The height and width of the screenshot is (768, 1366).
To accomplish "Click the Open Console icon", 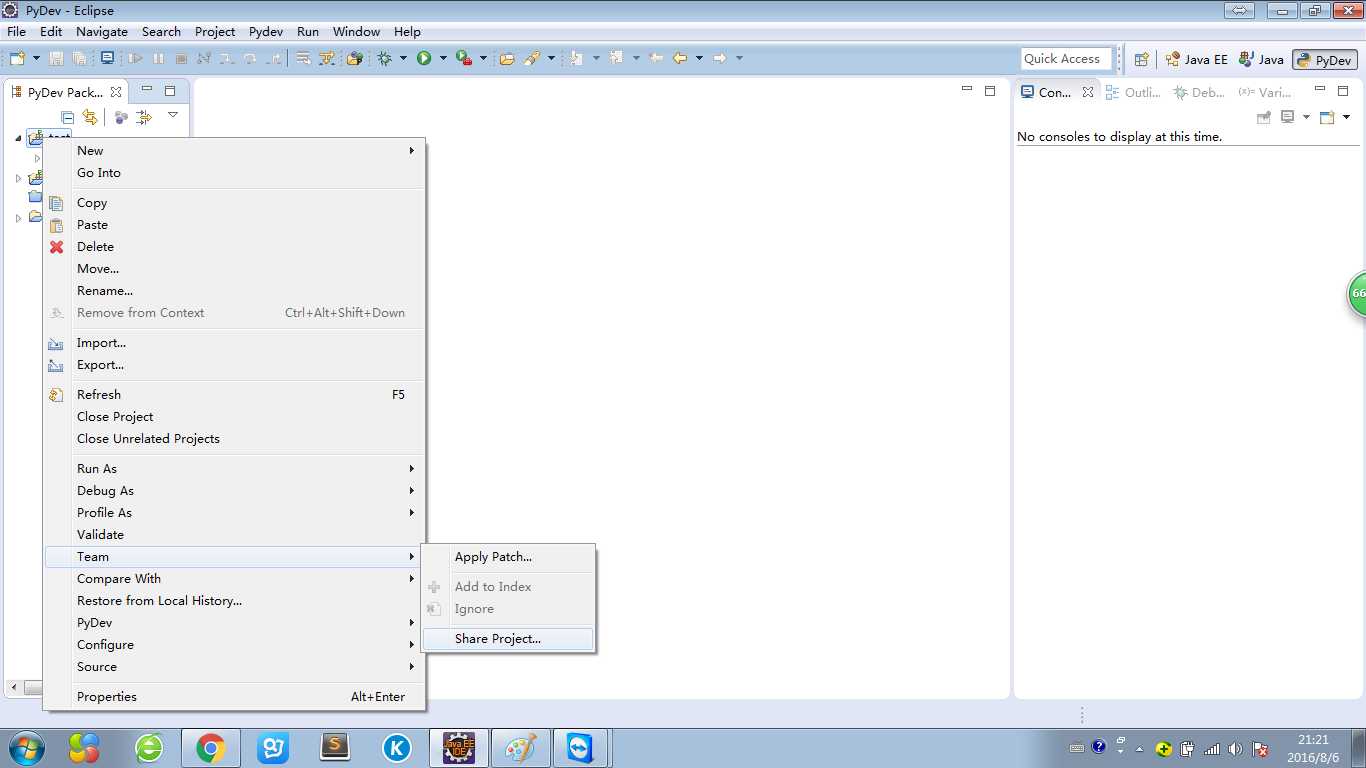I will point(1327,117).
